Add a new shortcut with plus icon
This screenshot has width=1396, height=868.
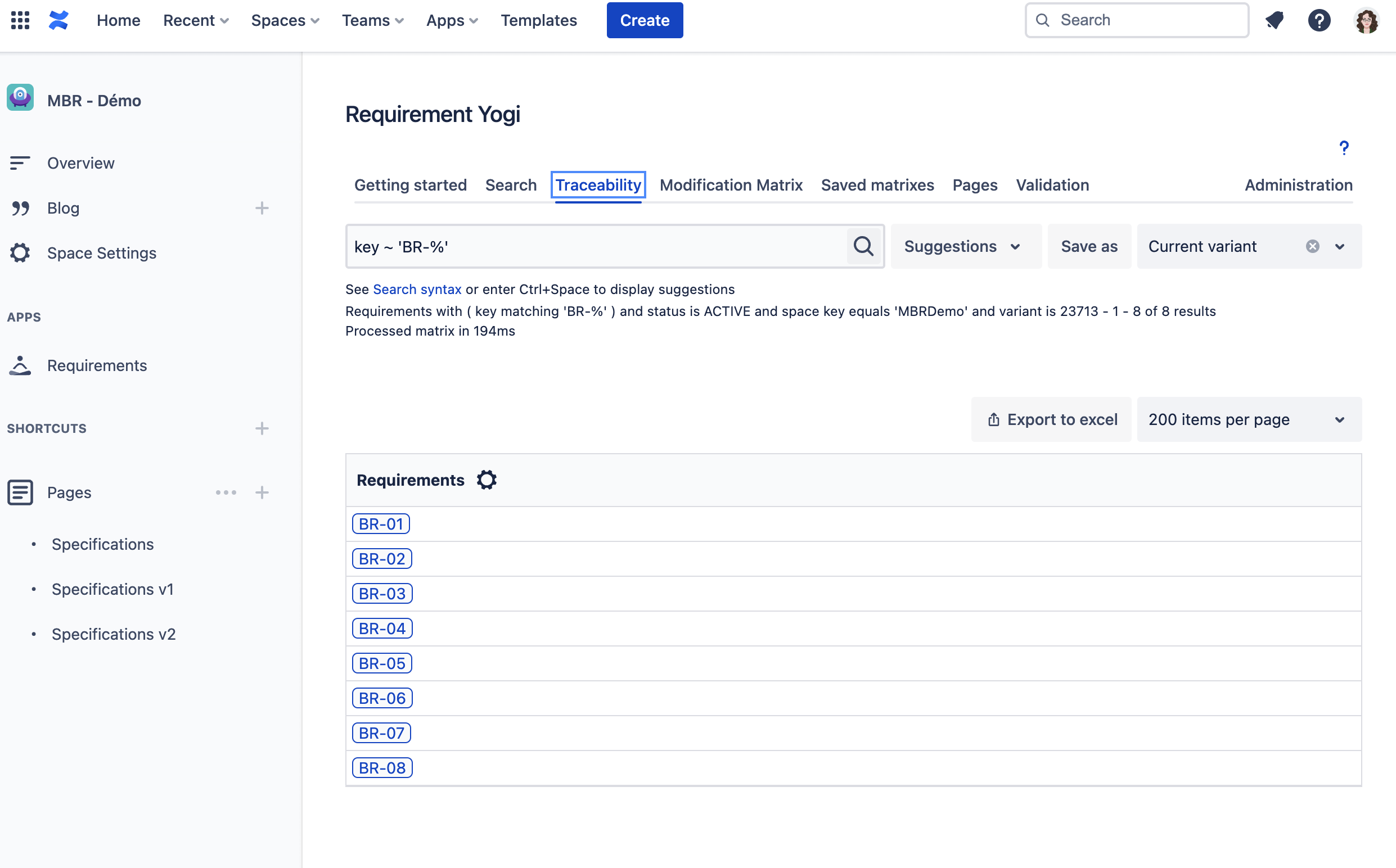(262, 428)
